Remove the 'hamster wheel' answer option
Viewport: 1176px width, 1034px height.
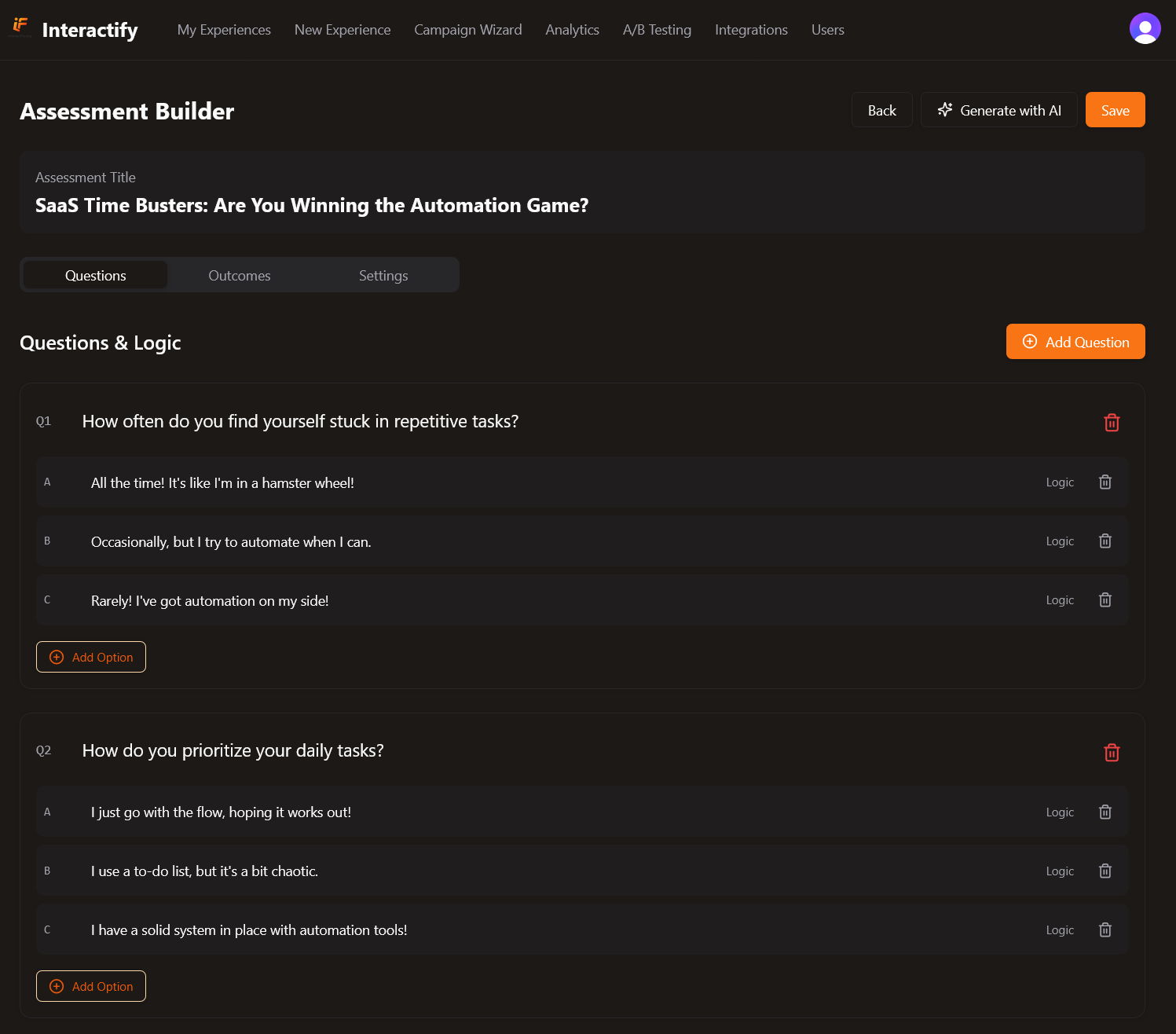click(1105, 482)
